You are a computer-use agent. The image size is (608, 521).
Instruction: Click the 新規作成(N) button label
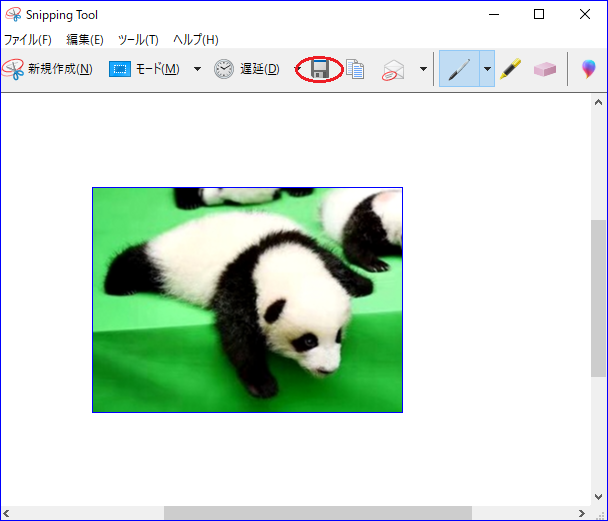pos(60,69)
